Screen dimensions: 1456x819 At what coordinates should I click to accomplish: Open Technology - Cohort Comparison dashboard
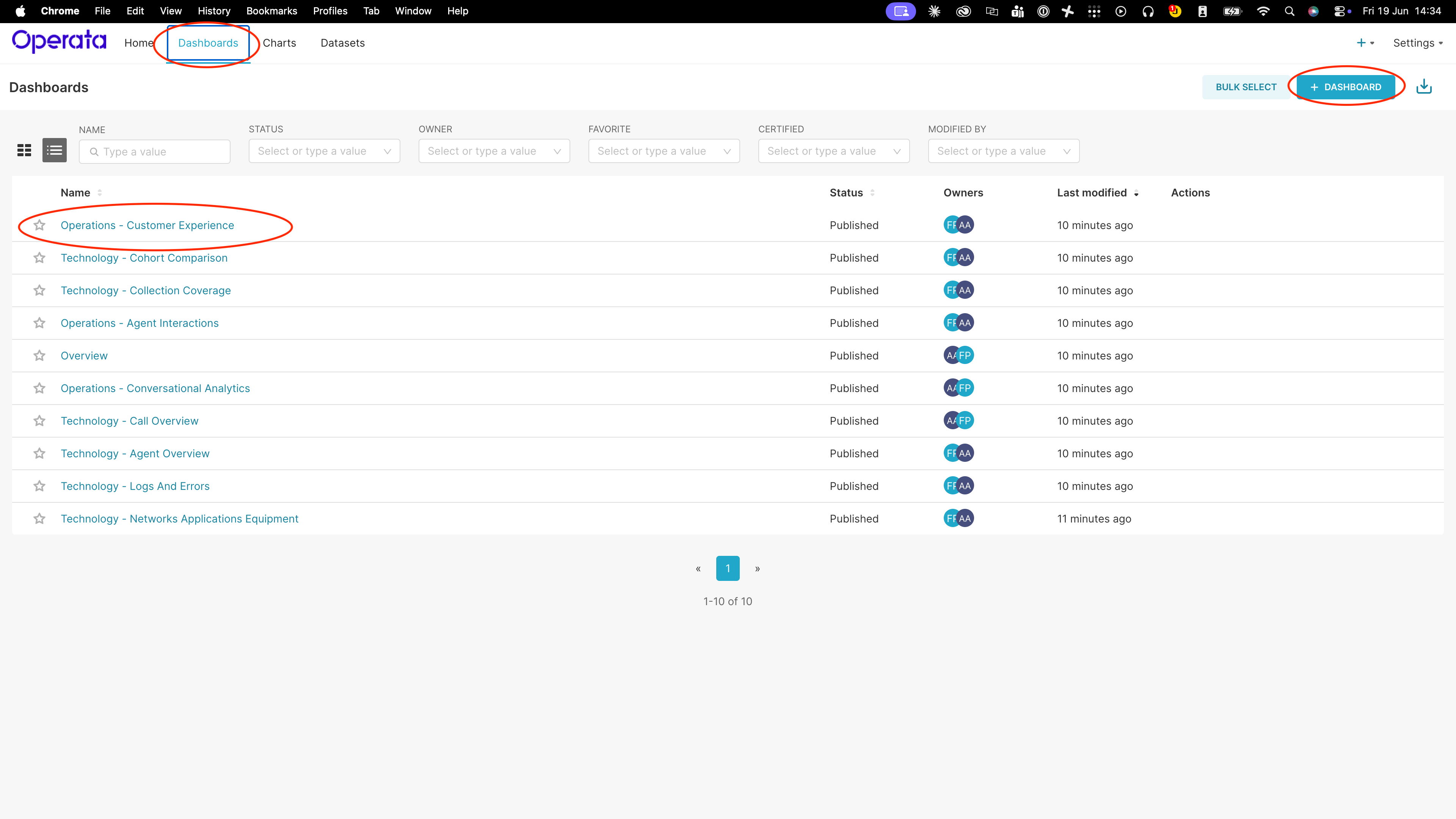coord(144,258)
